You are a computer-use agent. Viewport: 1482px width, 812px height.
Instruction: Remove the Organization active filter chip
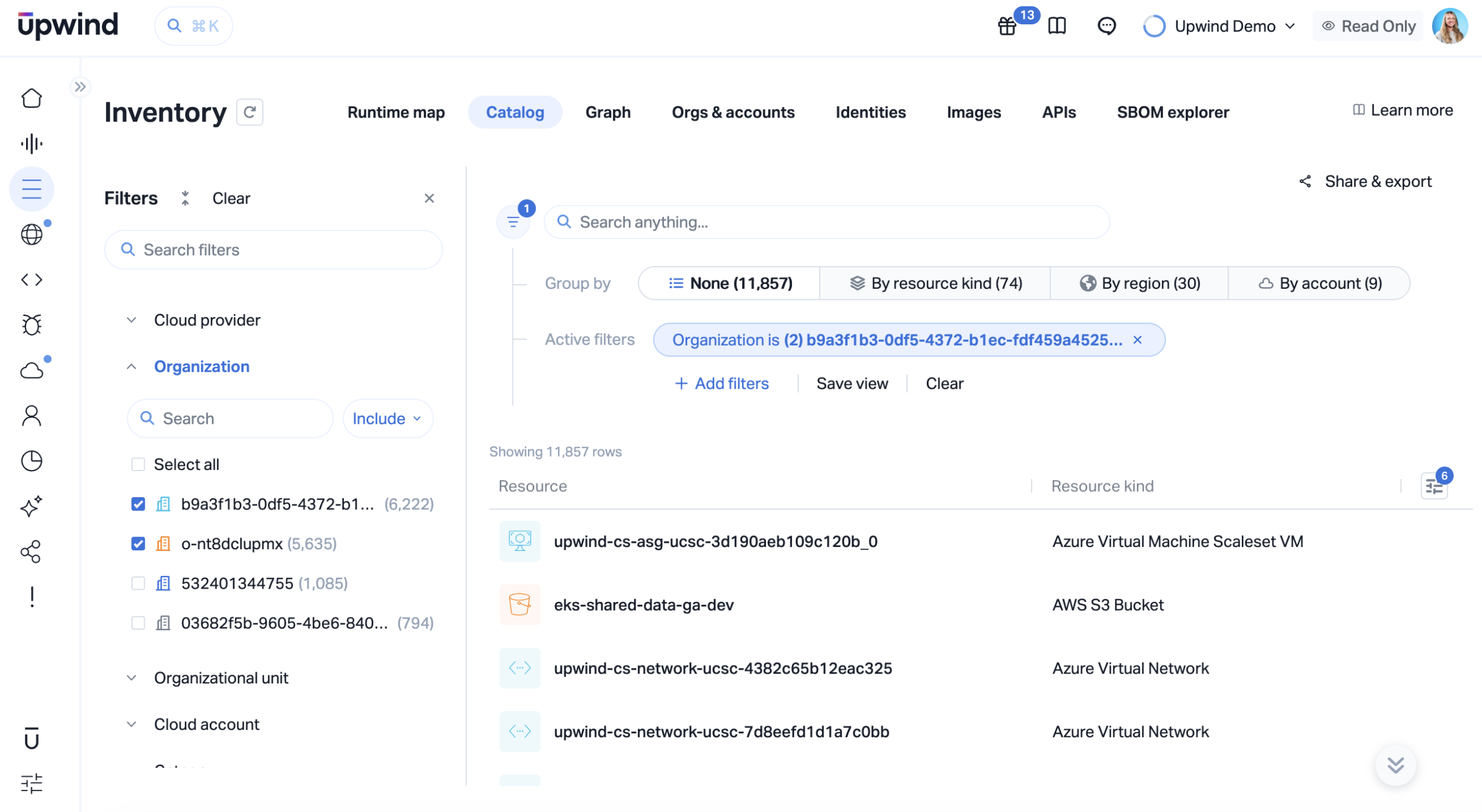[1137, 340]
